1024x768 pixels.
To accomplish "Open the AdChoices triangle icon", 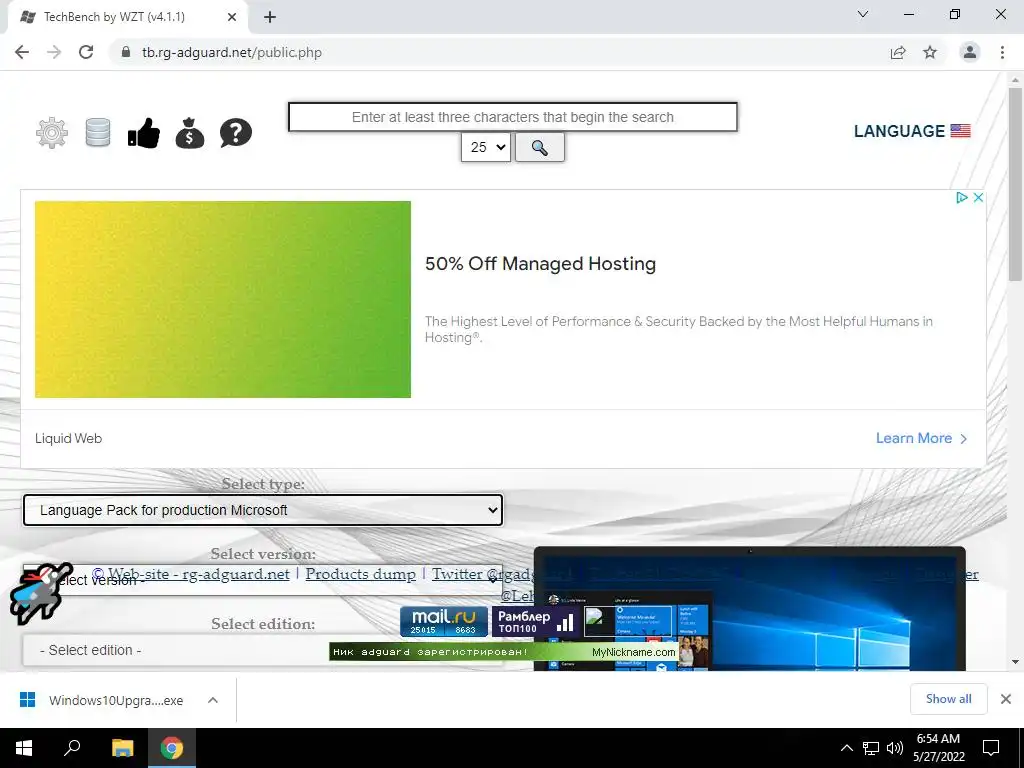I will tap(961, 197).
